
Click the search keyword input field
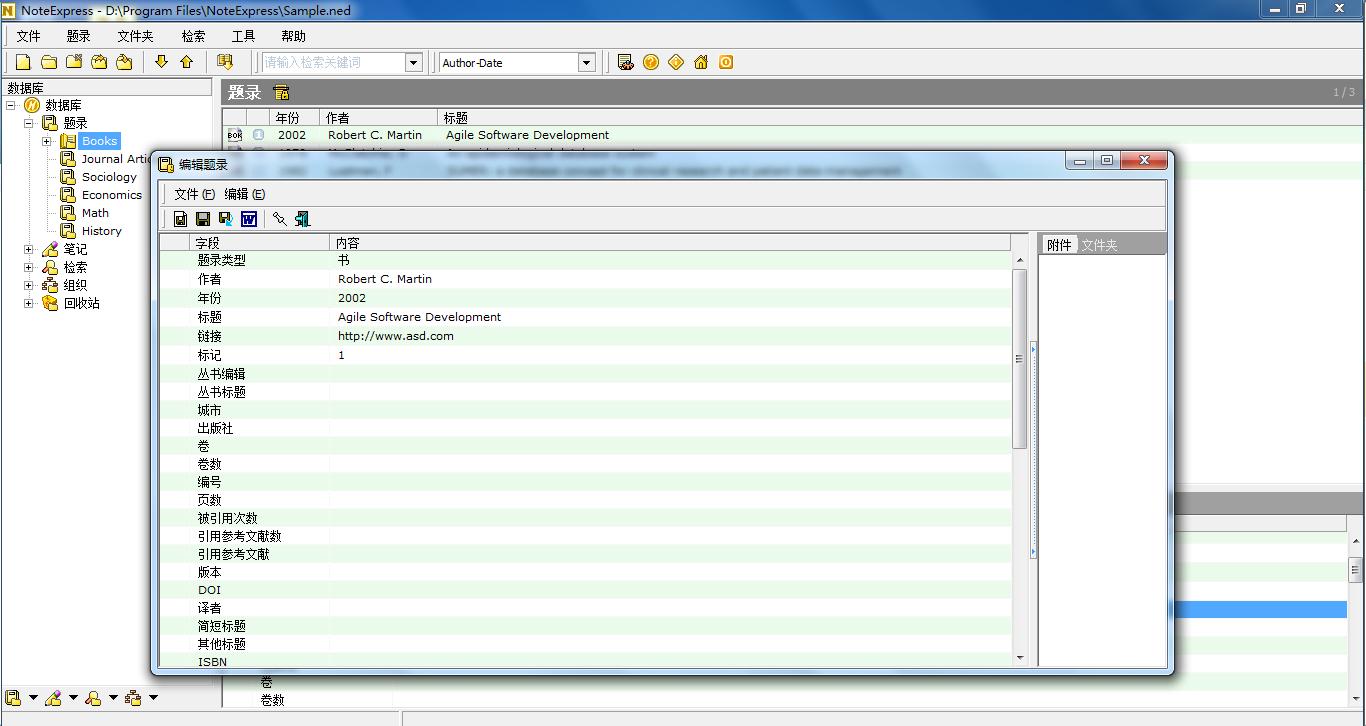(333, 62)
